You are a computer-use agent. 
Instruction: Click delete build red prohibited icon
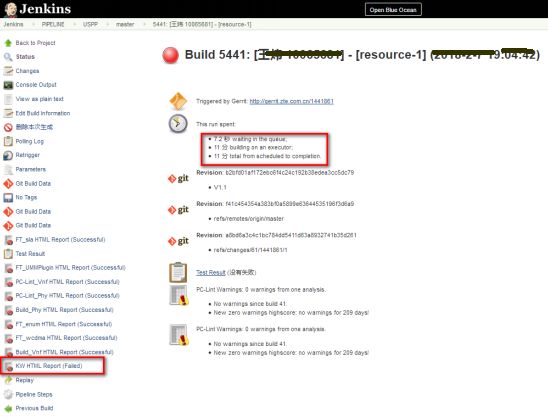pyautogui.click(x=8, y=127)
